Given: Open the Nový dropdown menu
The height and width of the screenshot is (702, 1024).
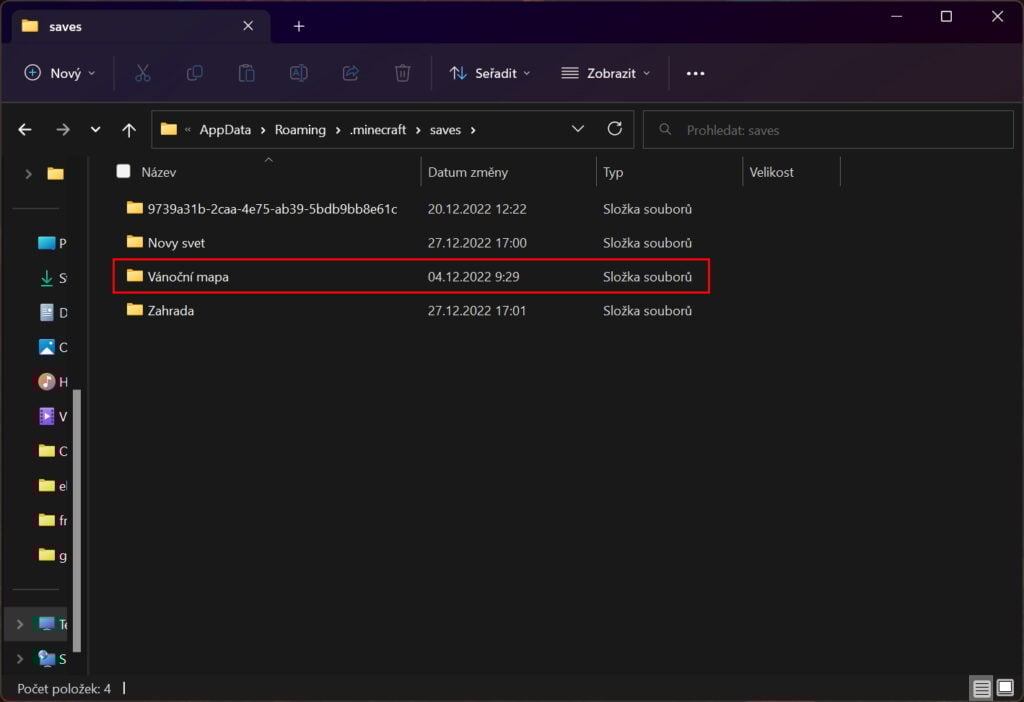Looking at the screenshot, I should tap(60, 73).
